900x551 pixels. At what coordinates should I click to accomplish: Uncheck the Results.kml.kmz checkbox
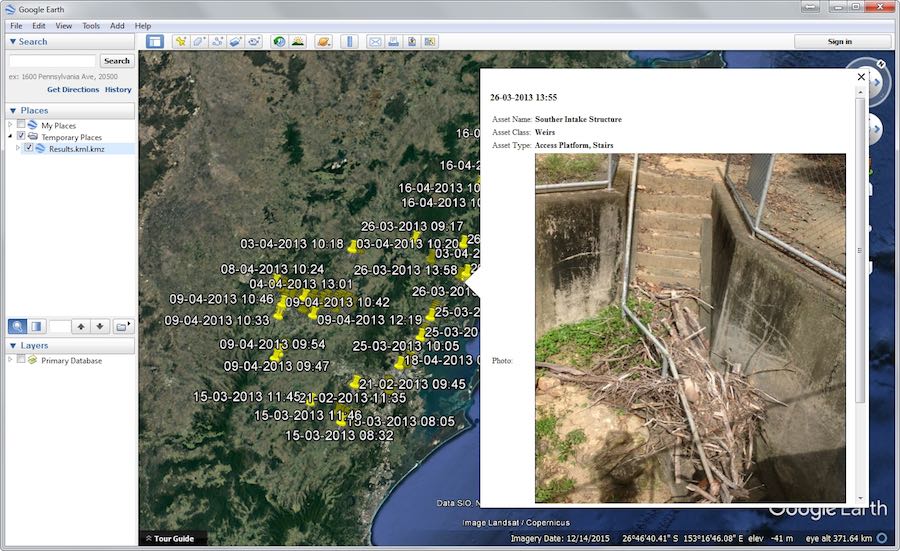(29, 148)
